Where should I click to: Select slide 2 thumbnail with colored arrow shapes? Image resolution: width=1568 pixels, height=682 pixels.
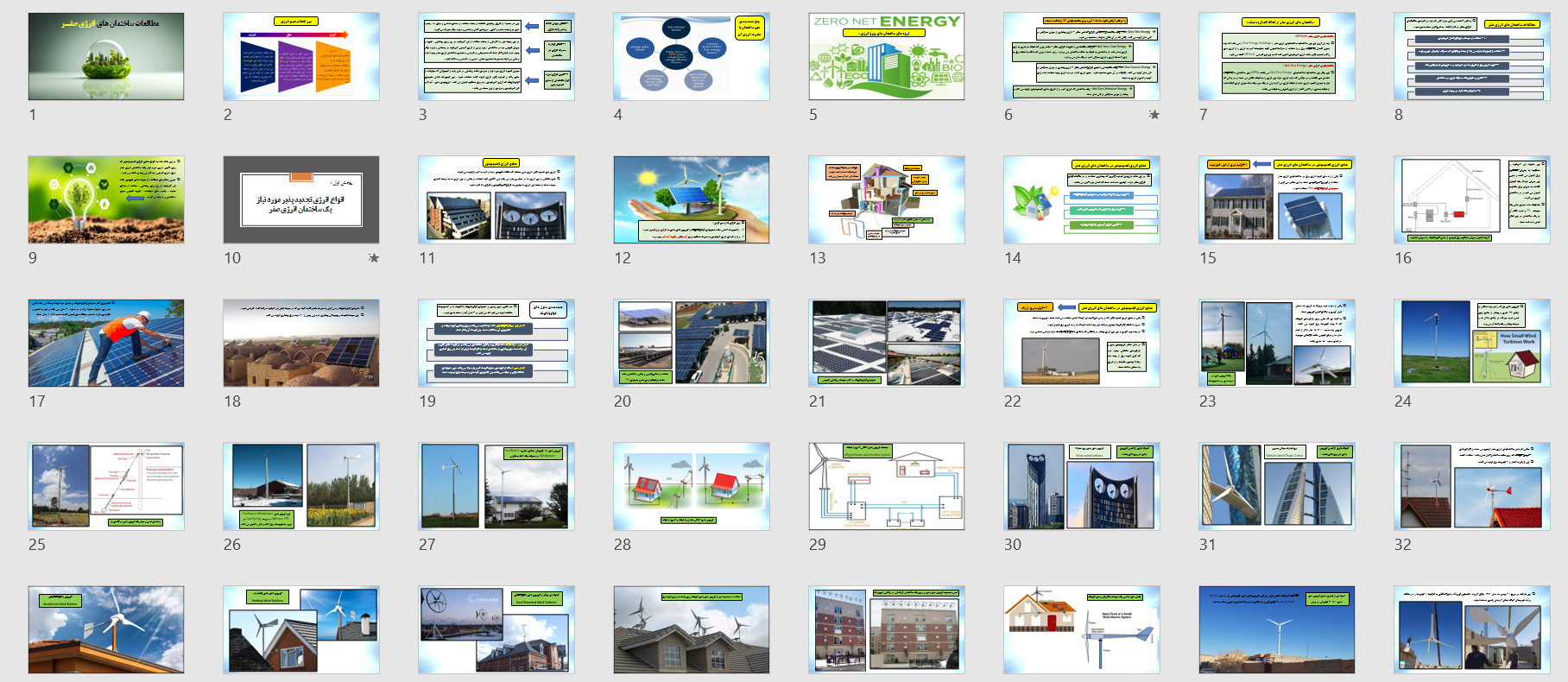pyautogui.click(x=301, y=56)
